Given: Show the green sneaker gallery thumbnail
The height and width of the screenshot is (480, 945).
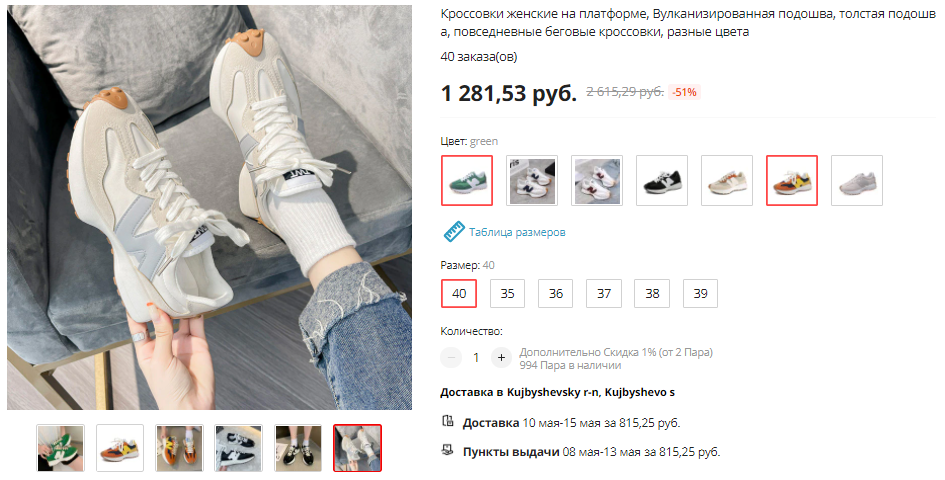Looking at the screenshot, I should (60, 448).
